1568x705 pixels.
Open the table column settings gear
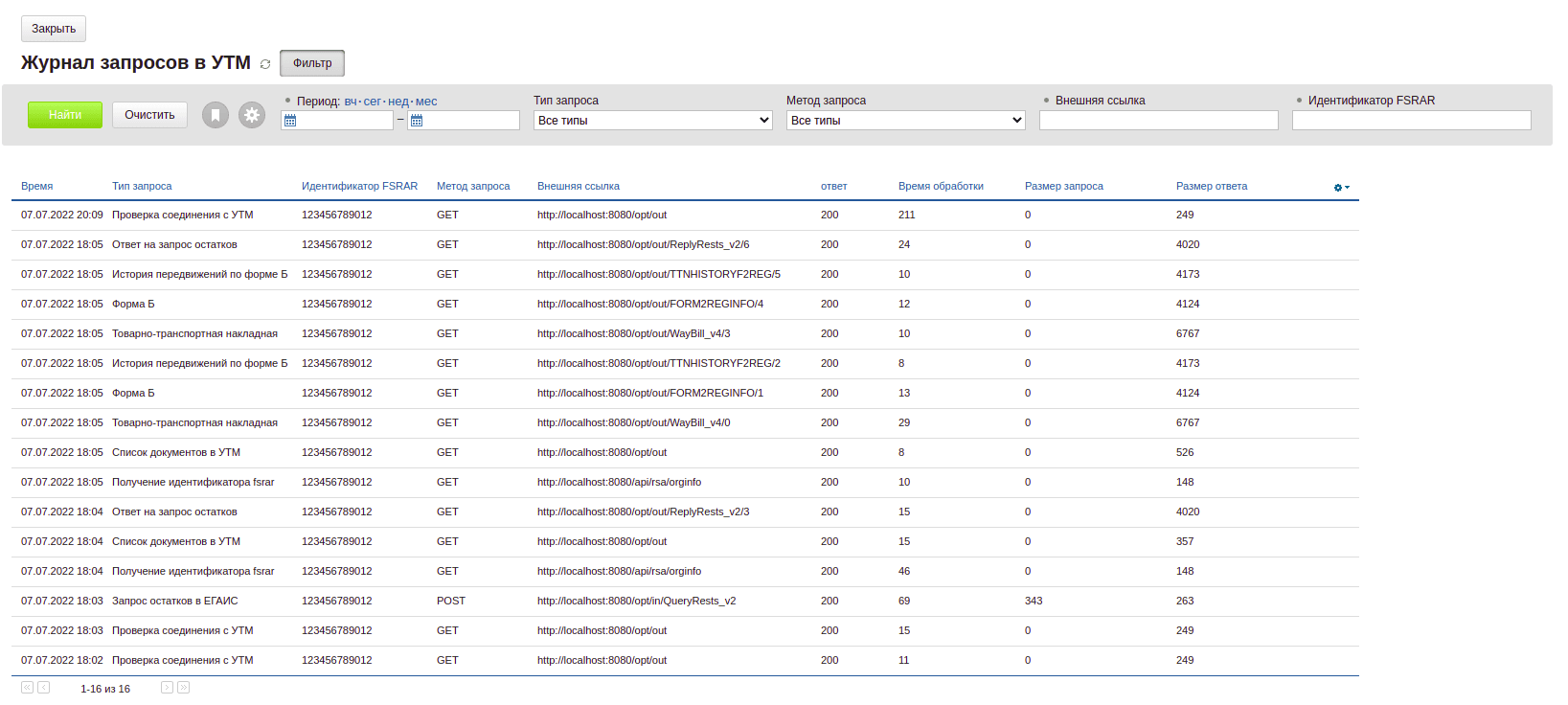(1341, 188)
